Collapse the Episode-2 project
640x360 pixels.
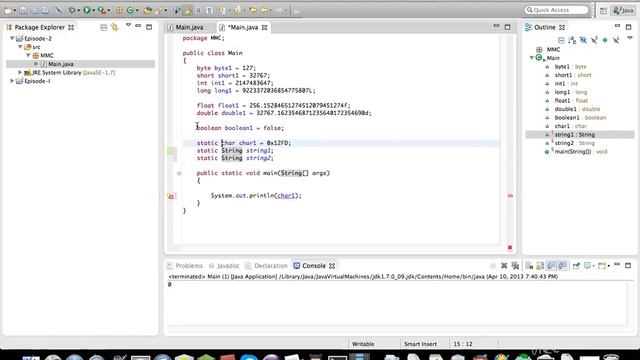12,38
